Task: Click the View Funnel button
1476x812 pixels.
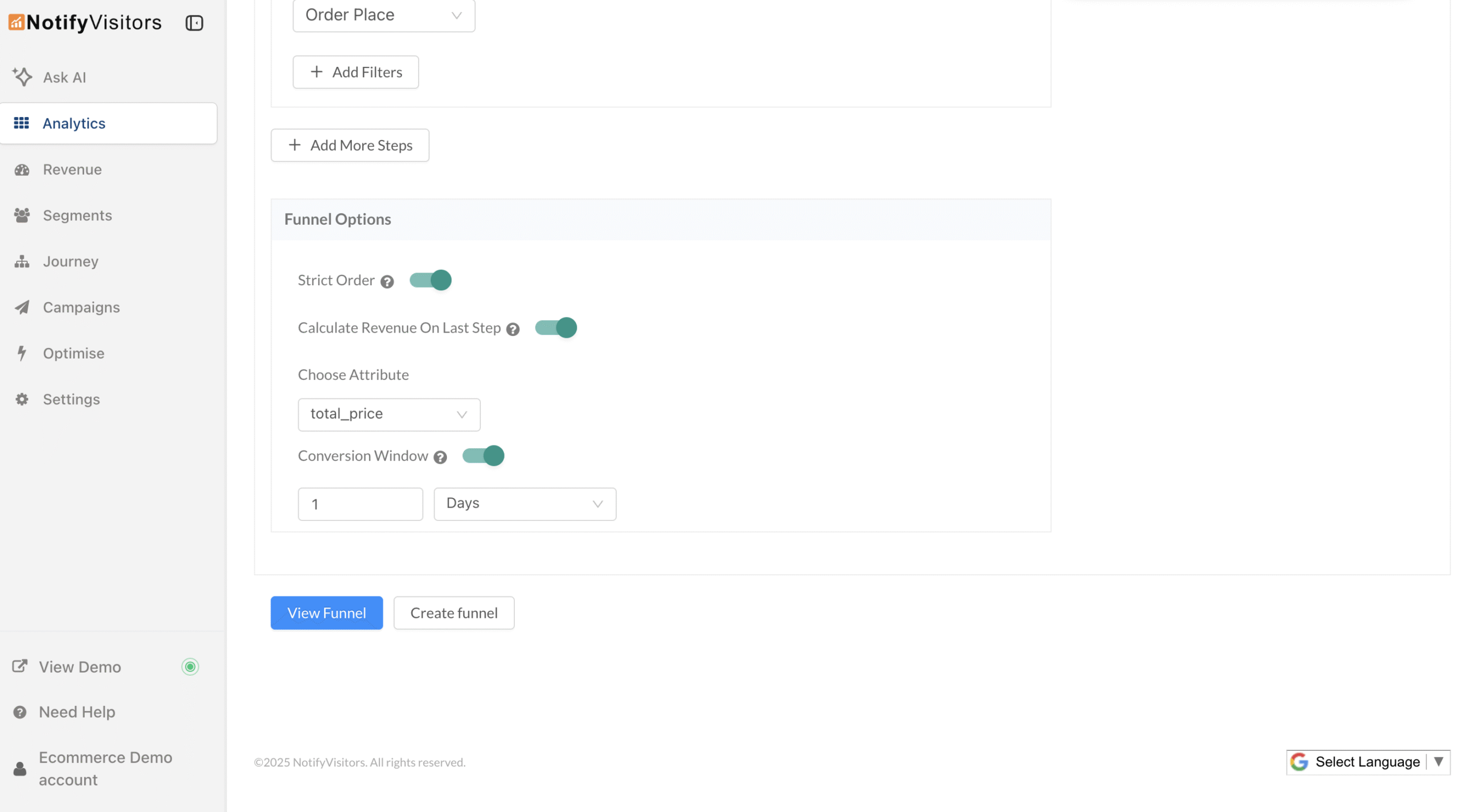Action: (326, 613)
